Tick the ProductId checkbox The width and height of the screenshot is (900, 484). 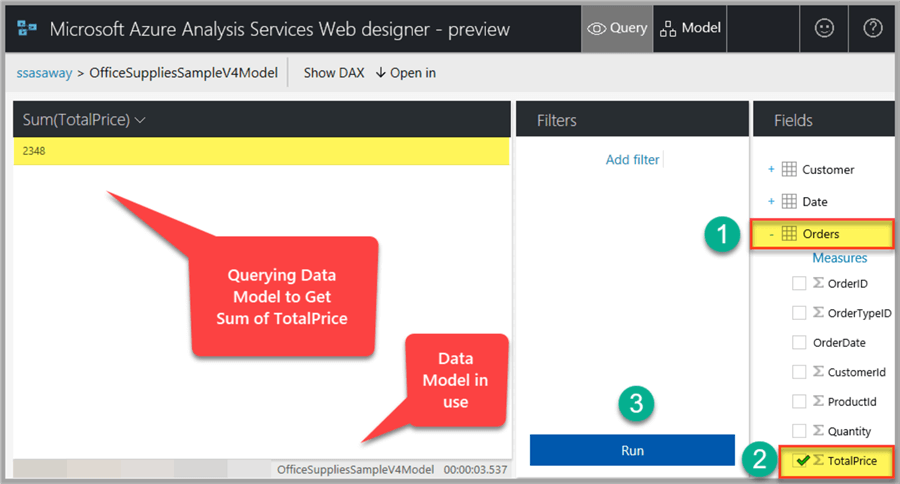coord(799,401)
